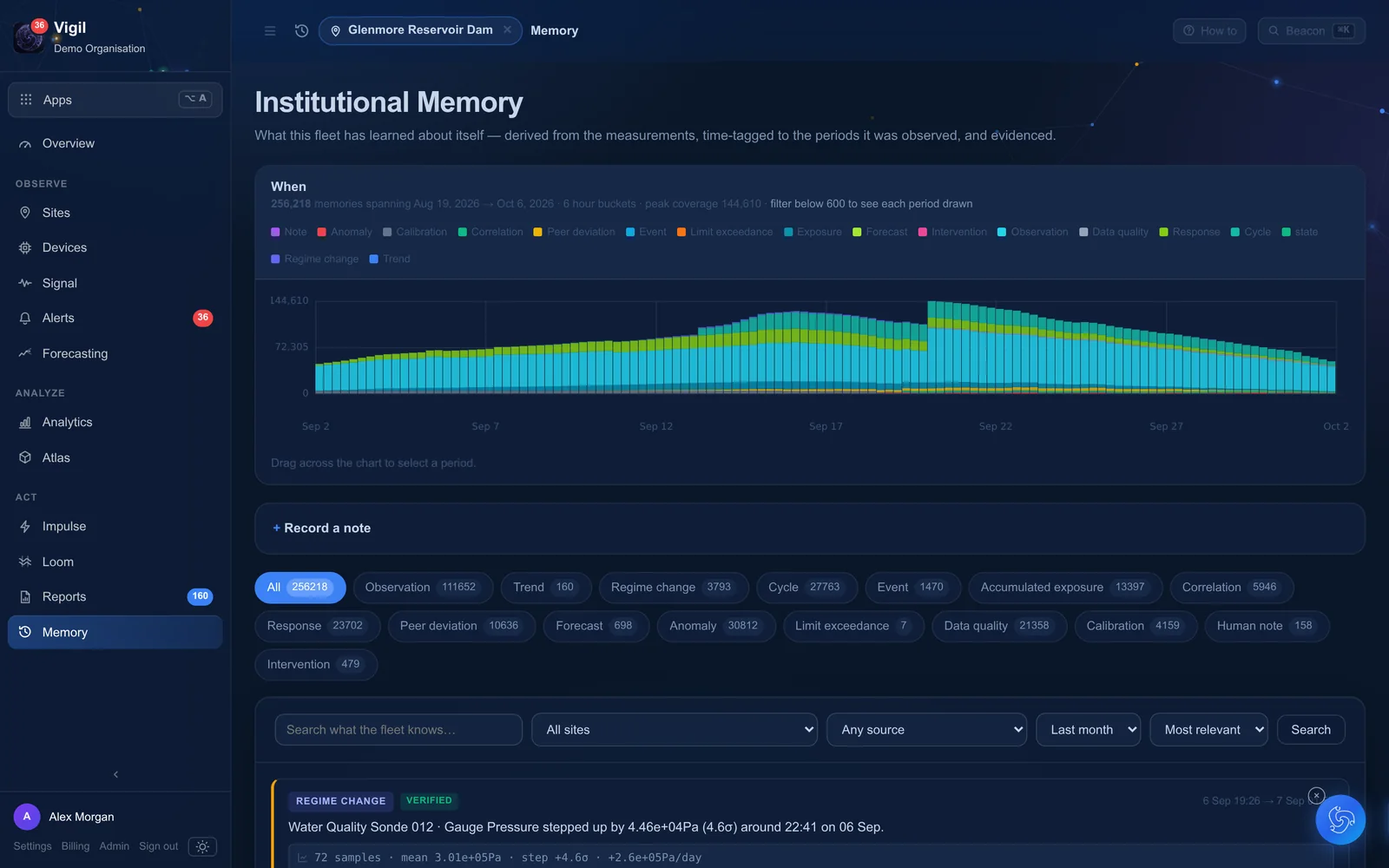Toggle Peer deviation legend entry
This screenshot has width=1389, height=868.
click(x=574, y=232)
